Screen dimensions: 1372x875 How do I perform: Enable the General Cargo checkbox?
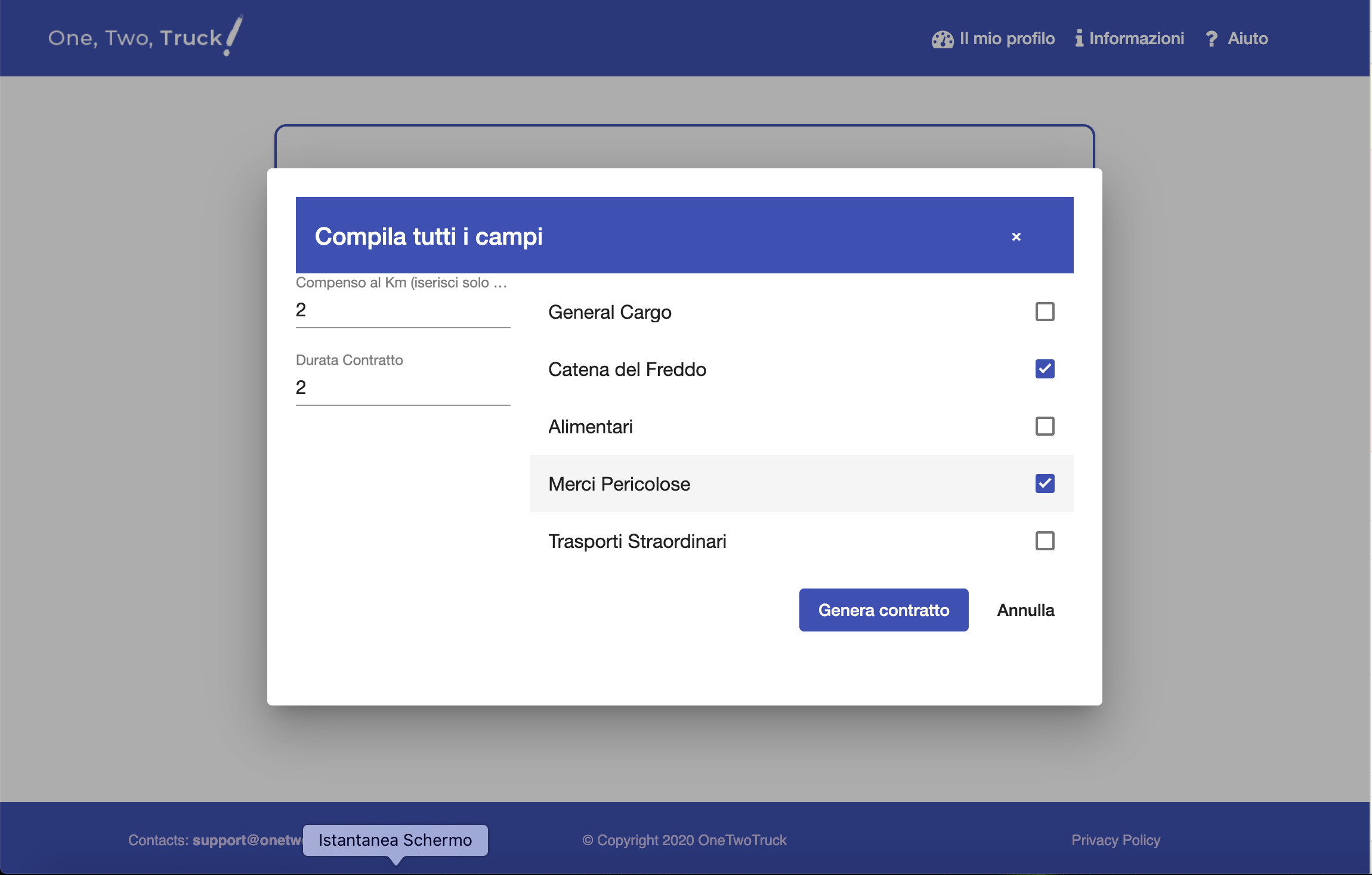(x=1045, y=312)
